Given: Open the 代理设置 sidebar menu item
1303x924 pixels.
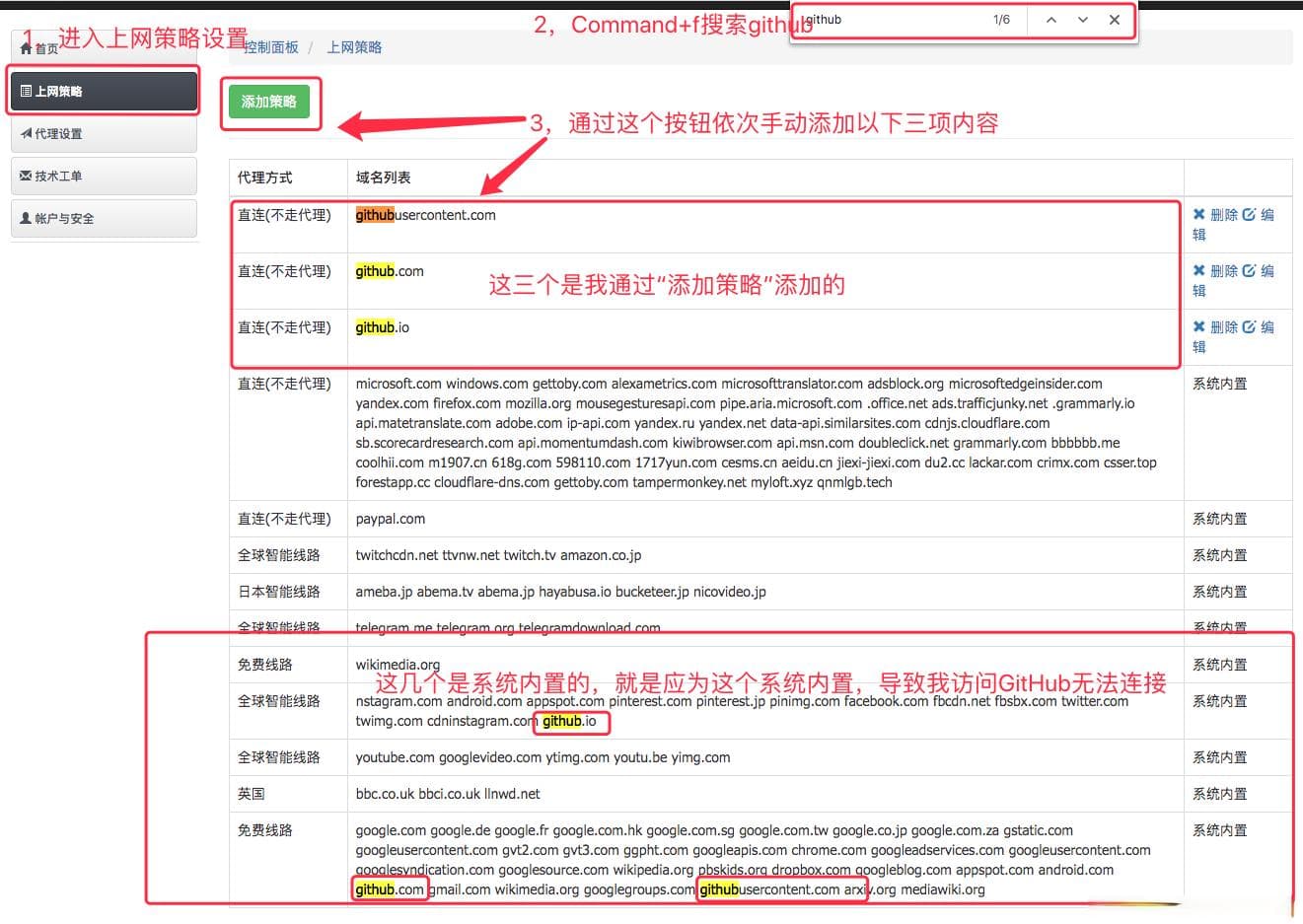Looking at the screenshot, I should click(104, 133).
